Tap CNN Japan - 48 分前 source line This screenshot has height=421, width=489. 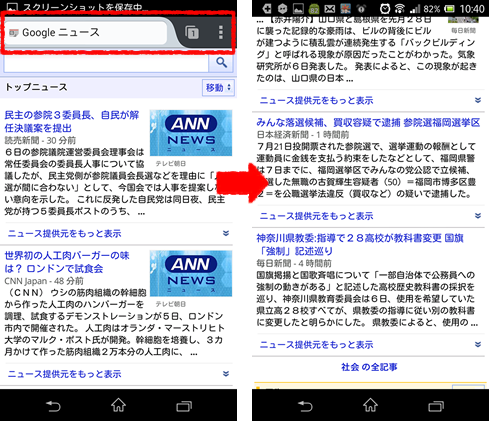pos(44,281)
